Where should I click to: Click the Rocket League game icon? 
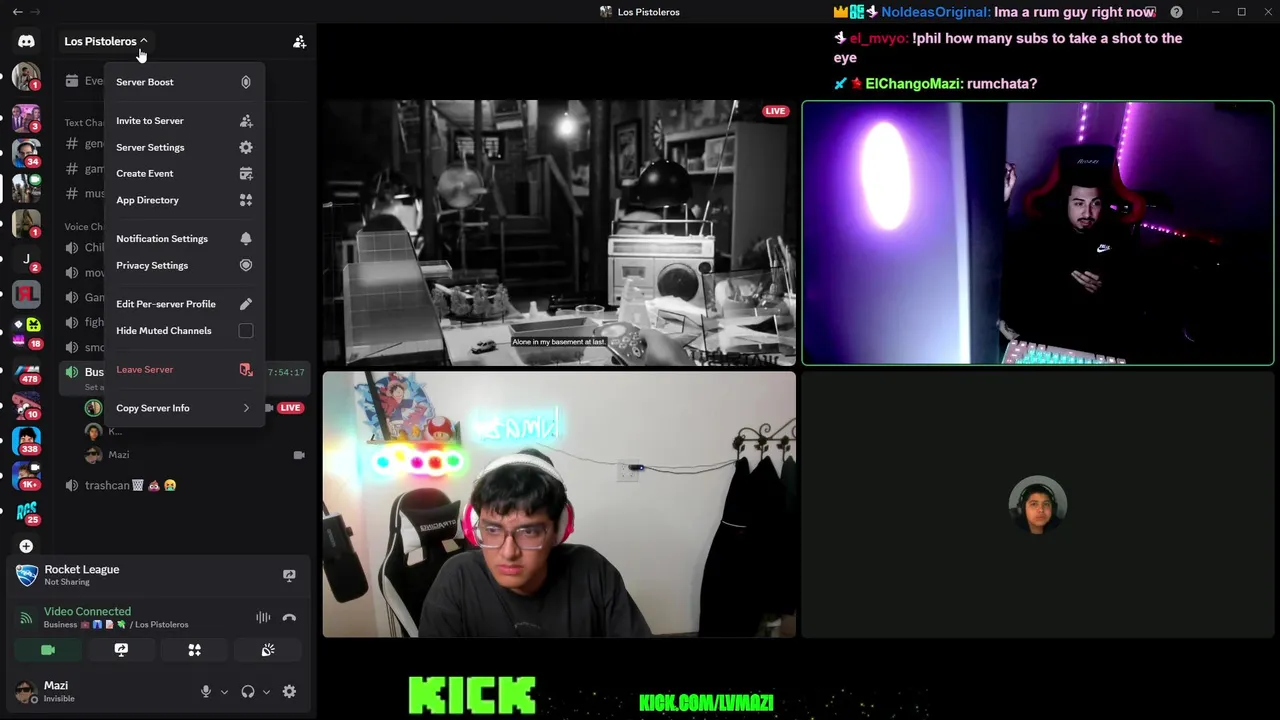click(26, 575)
